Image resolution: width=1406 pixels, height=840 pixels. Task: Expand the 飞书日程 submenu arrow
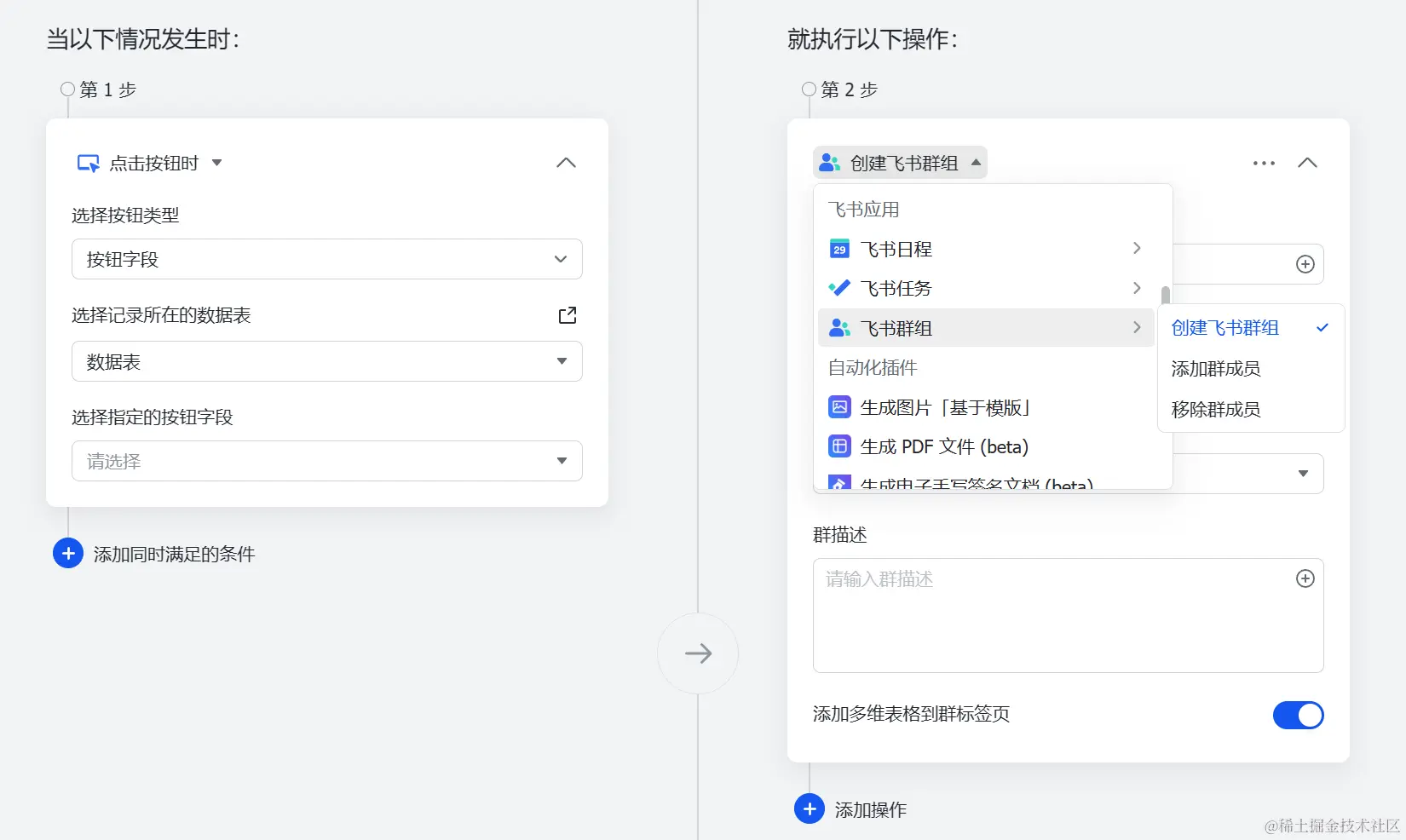pos(1137,248)
